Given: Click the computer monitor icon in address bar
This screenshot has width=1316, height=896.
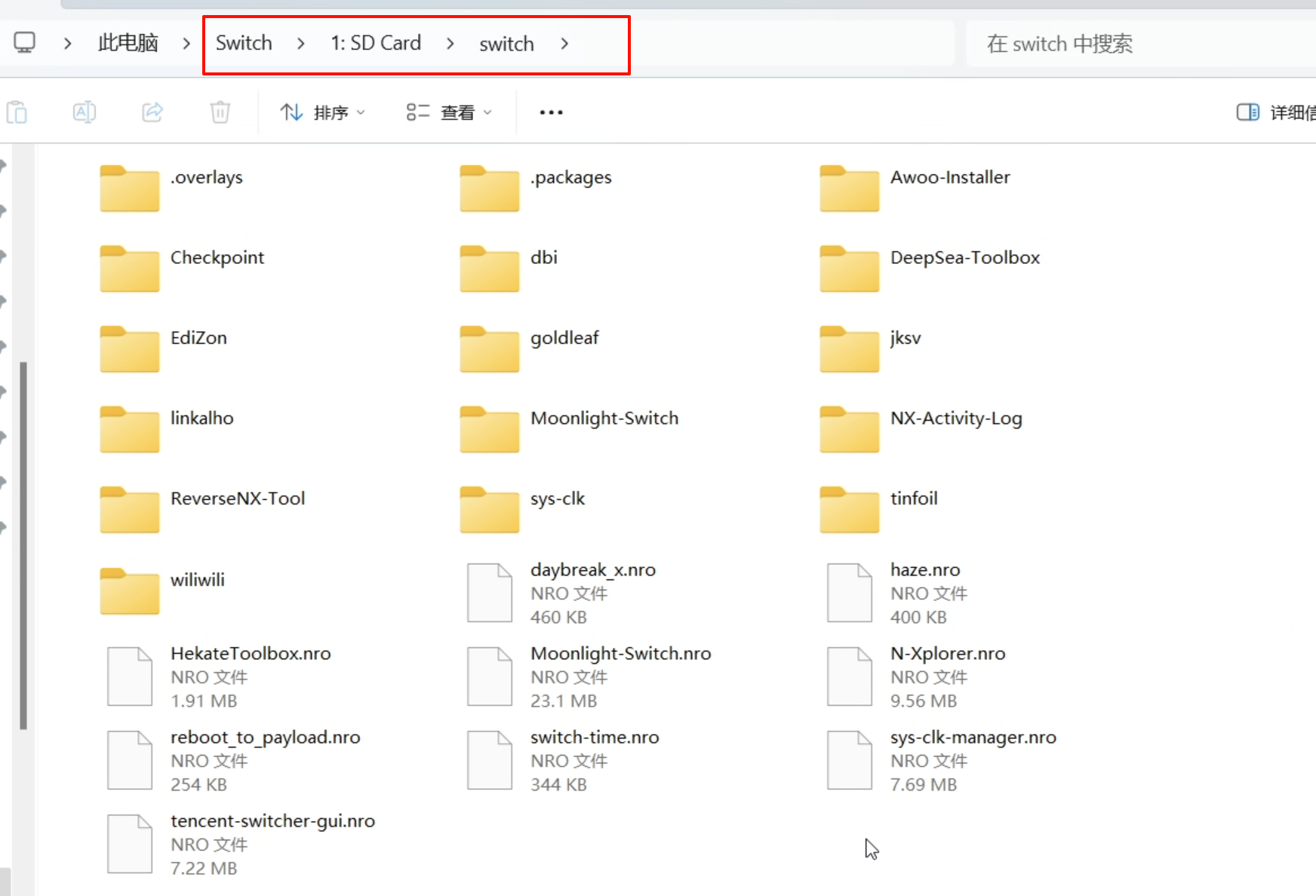Looking at the screenshot, I should pyautogui.click(x=25, y=43).
